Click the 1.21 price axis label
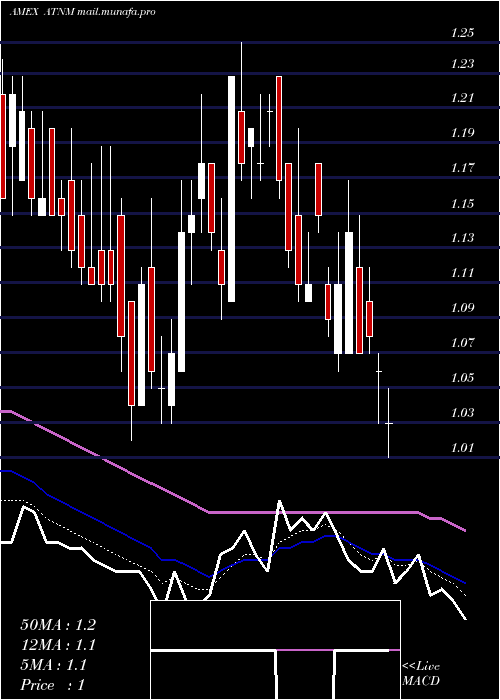The image size is (500, 700). pos(462,97)
